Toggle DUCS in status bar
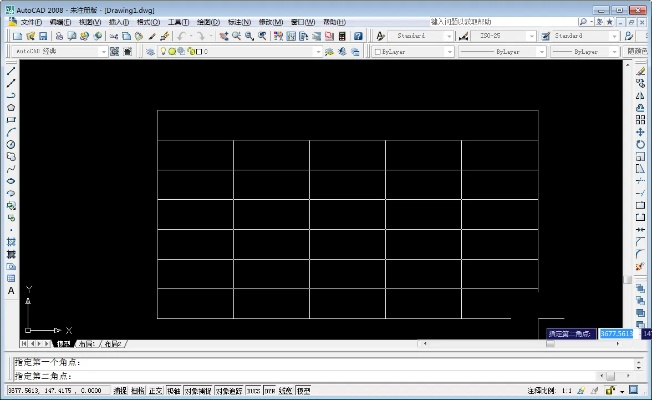Viewport: 652px width, 400px height. [254, 390]
